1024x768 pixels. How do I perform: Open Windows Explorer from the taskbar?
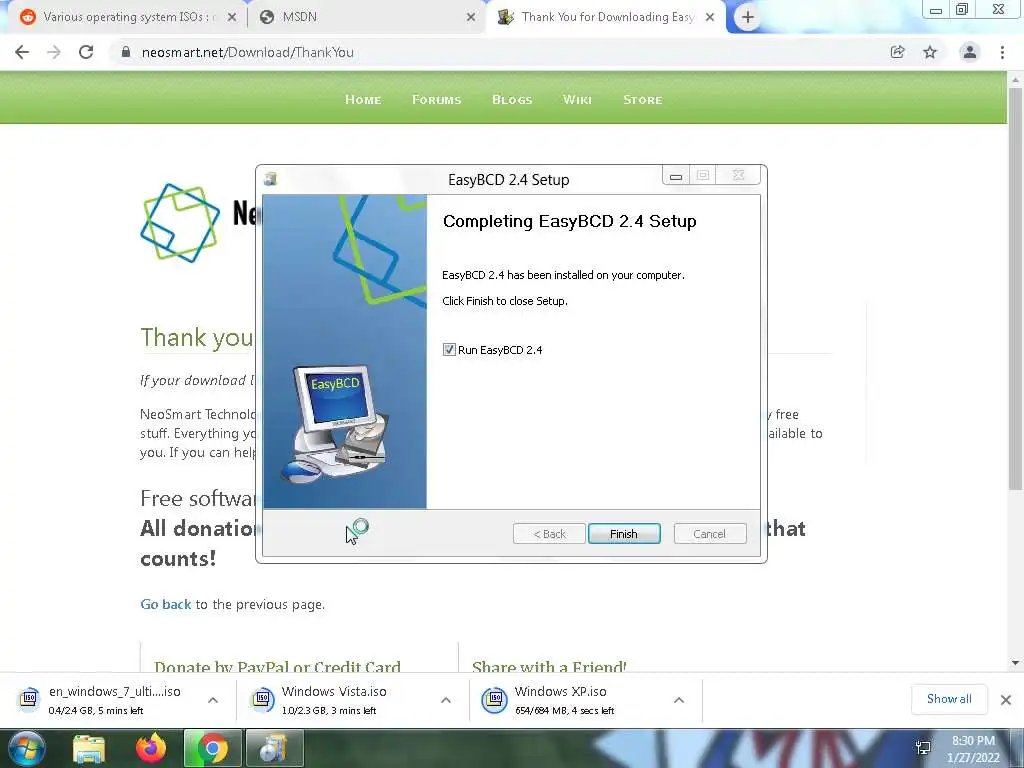pyautogui.click(x=89, y=748)
